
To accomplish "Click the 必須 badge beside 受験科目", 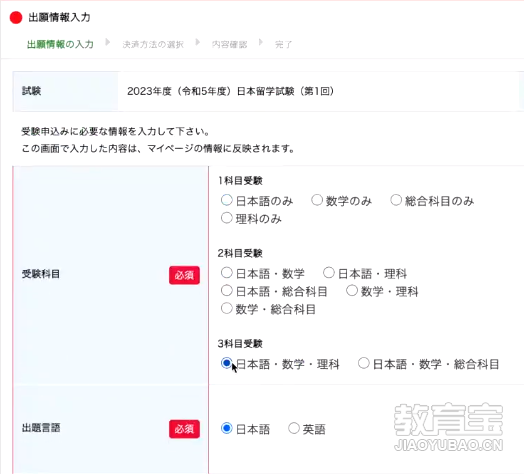I will tap(184, 275).
